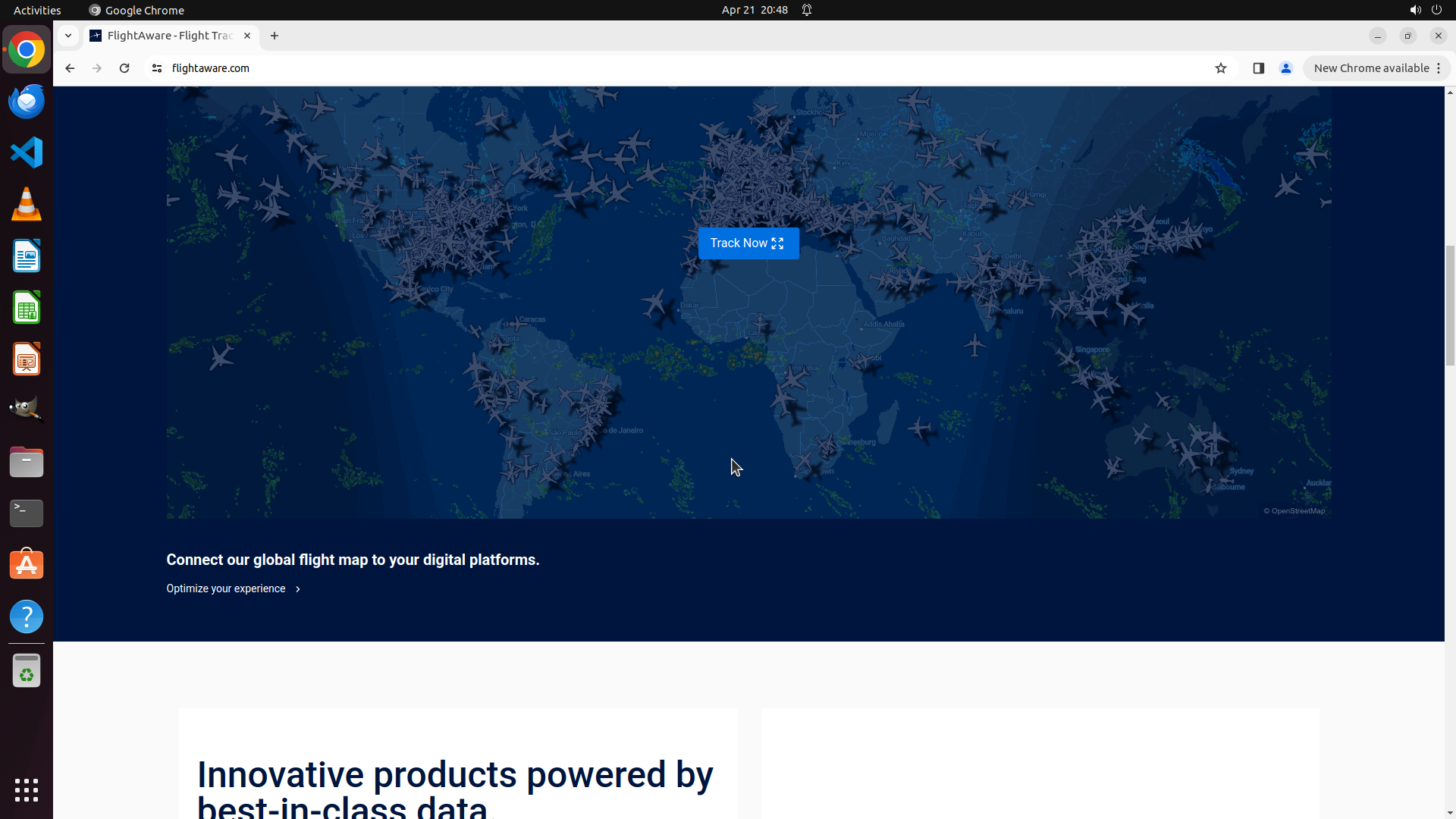Reload the FlightAware page
This screenshot has height=819, width=1456.
point(124,68)
